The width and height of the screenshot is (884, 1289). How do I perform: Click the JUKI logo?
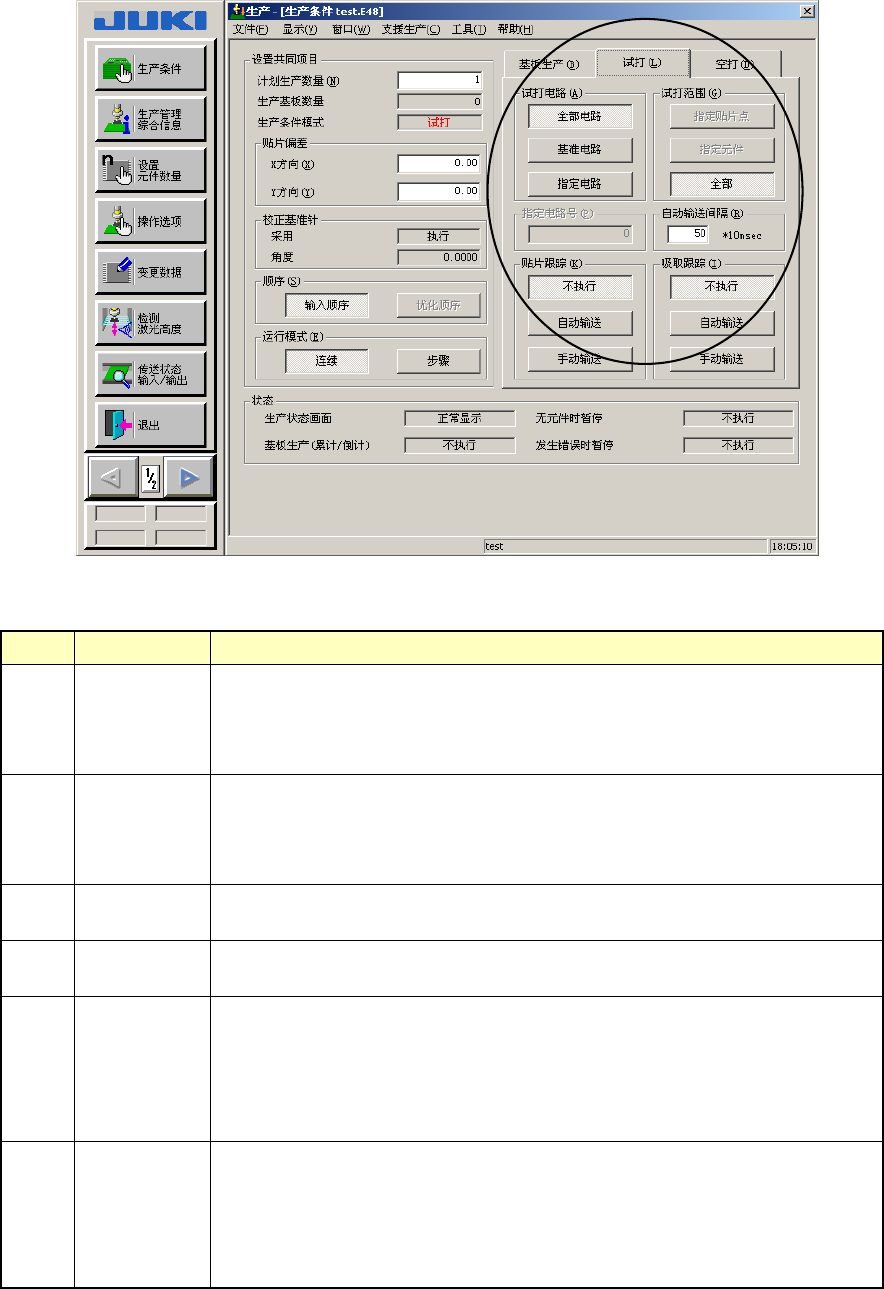(150, 20)
